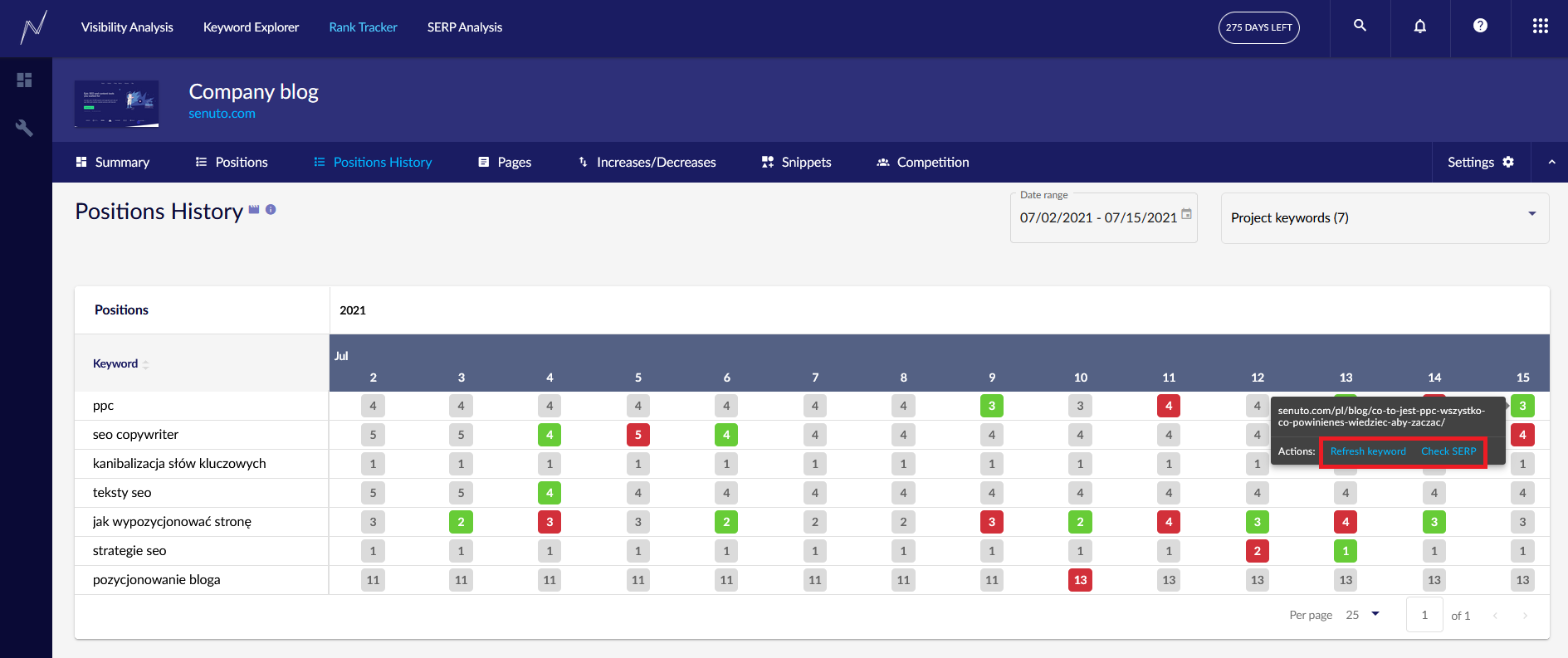
Task: Open the notifications bell
Action: 1420,27
